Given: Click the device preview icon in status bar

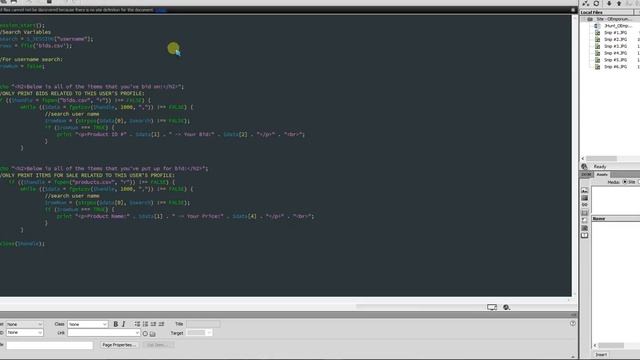Looking at the screenshot, I should (x=492, y=307).
